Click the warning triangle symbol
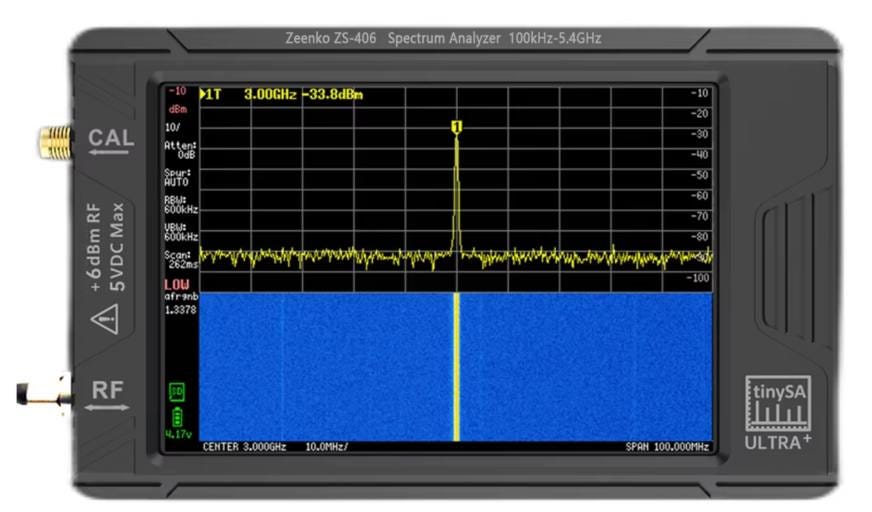This screenshot has height=512, width=872. (104, 321)
